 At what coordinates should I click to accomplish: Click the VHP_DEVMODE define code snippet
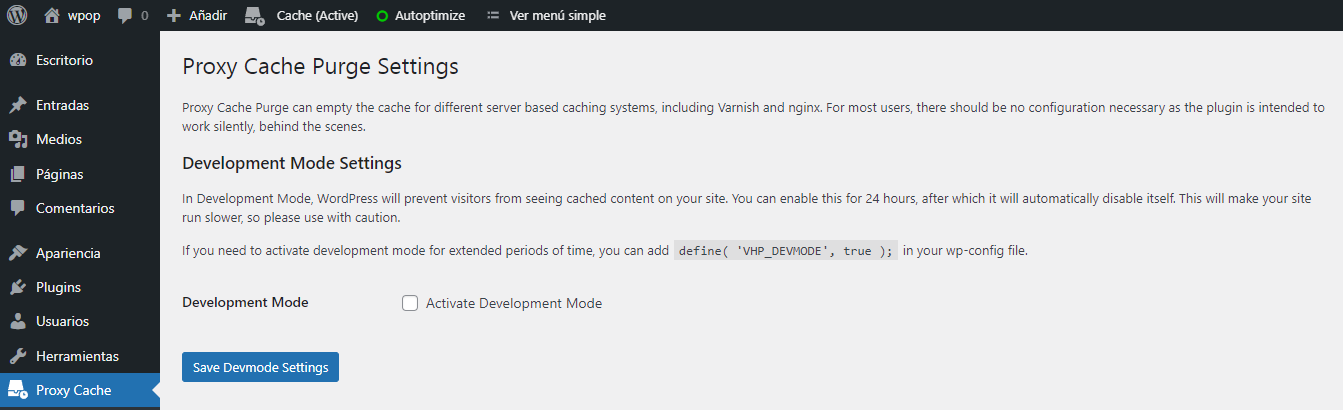(785, 251)
